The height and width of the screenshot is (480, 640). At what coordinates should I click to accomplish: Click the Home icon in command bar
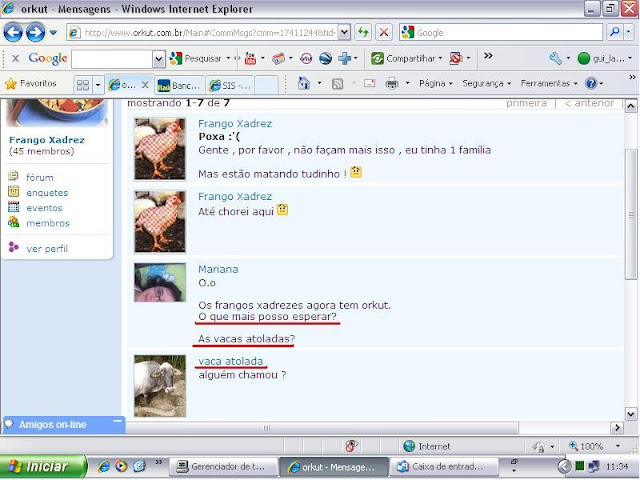point(303,83)
